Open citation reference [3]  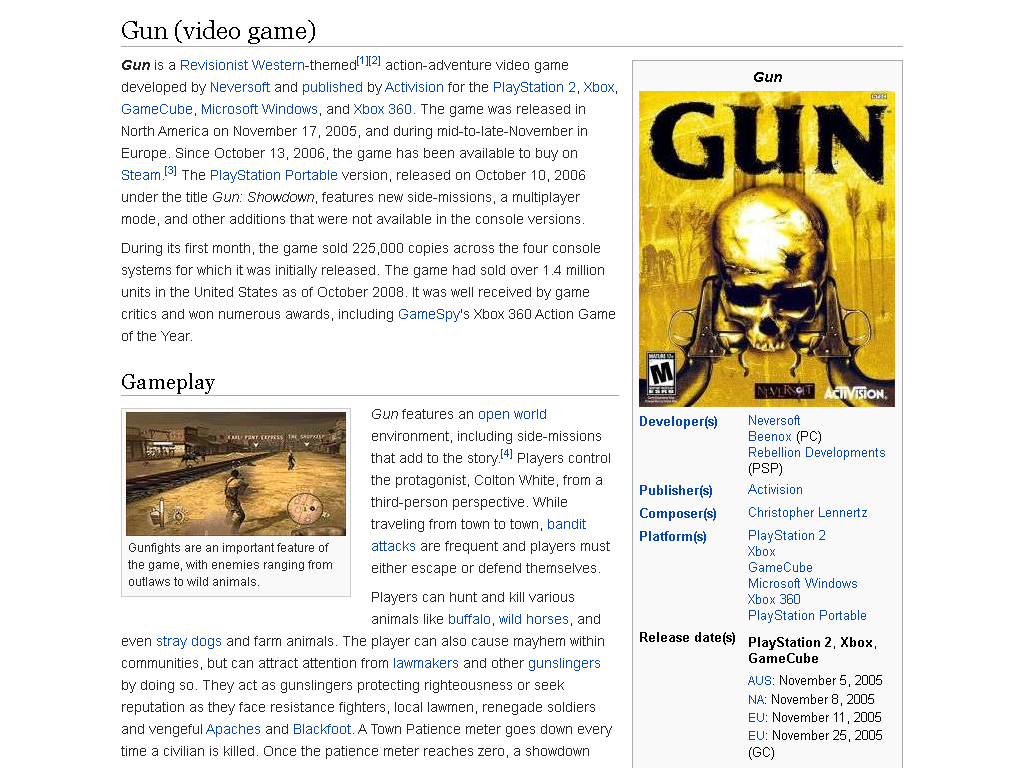click(x=170, y=170)
